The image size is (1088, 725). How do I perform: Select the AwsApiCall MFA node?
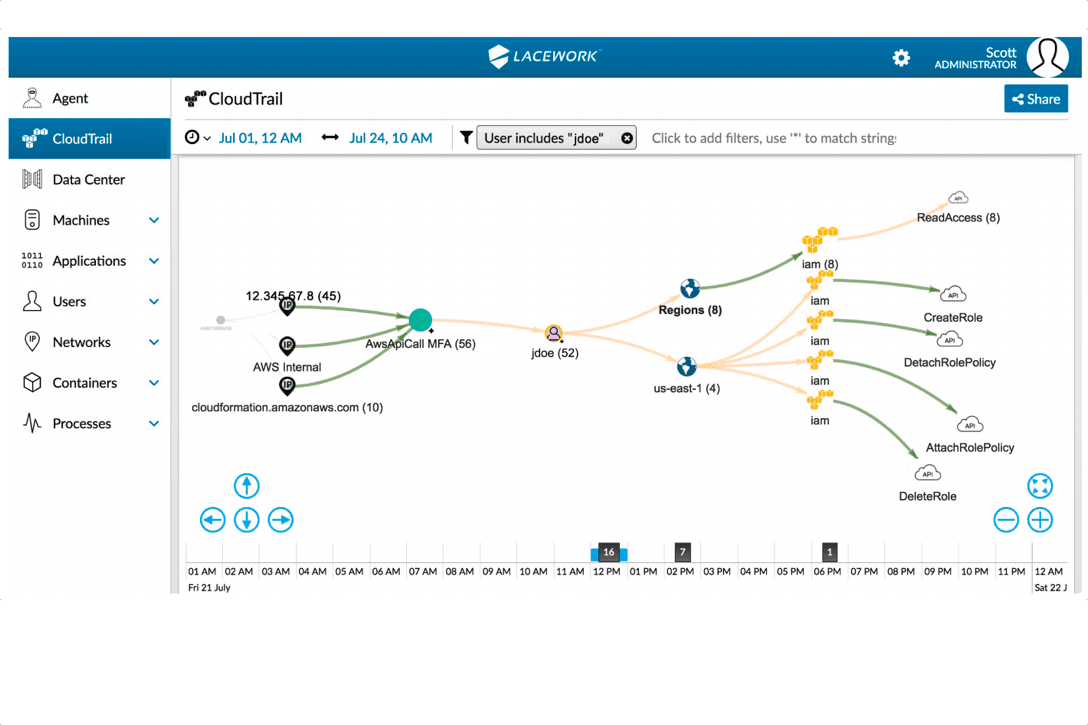[x=420, y=320]
